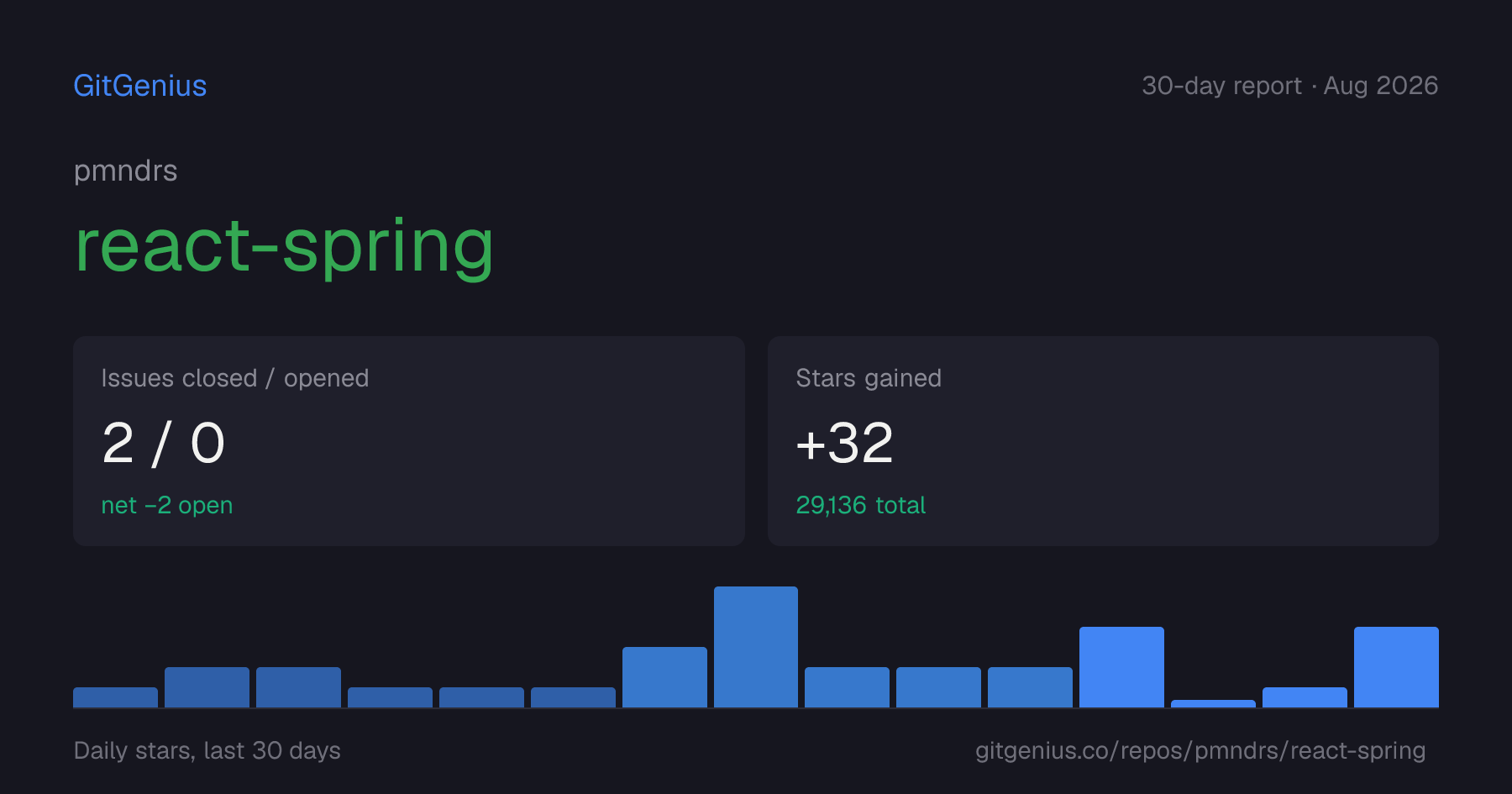Click the tallest bar in the stars chart

tap(756, 647)
